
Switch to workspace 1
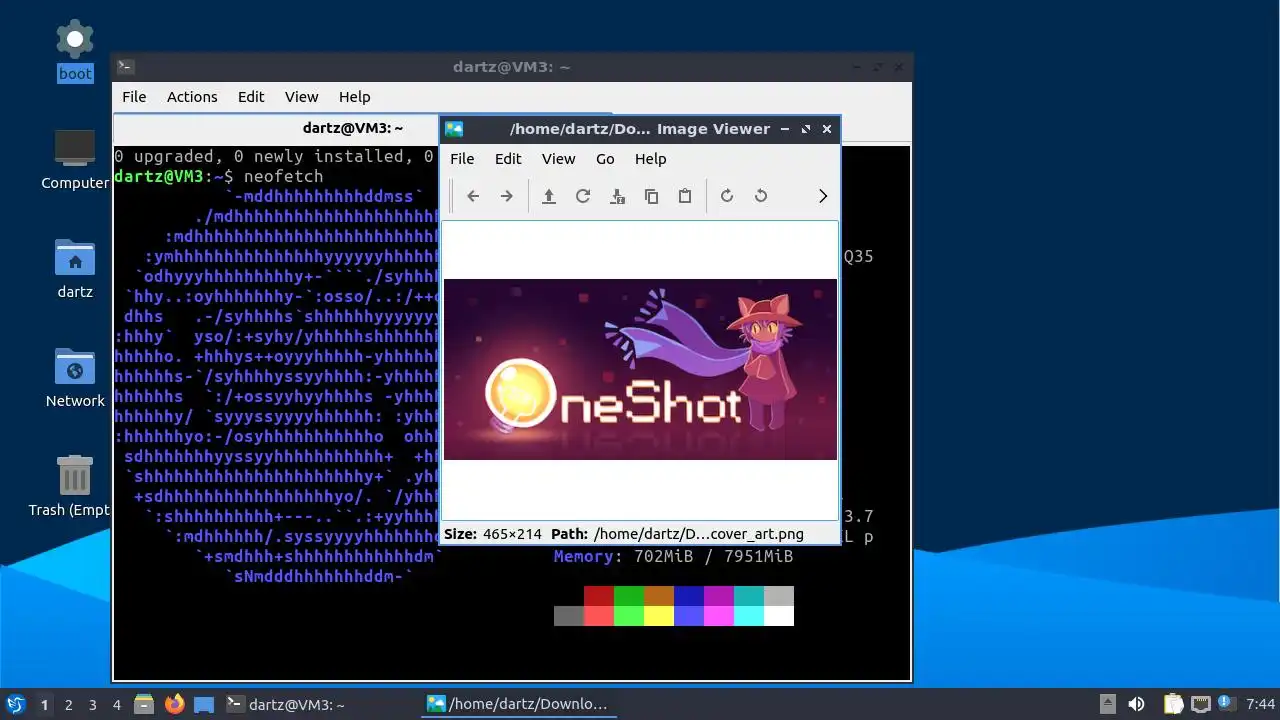44,705
